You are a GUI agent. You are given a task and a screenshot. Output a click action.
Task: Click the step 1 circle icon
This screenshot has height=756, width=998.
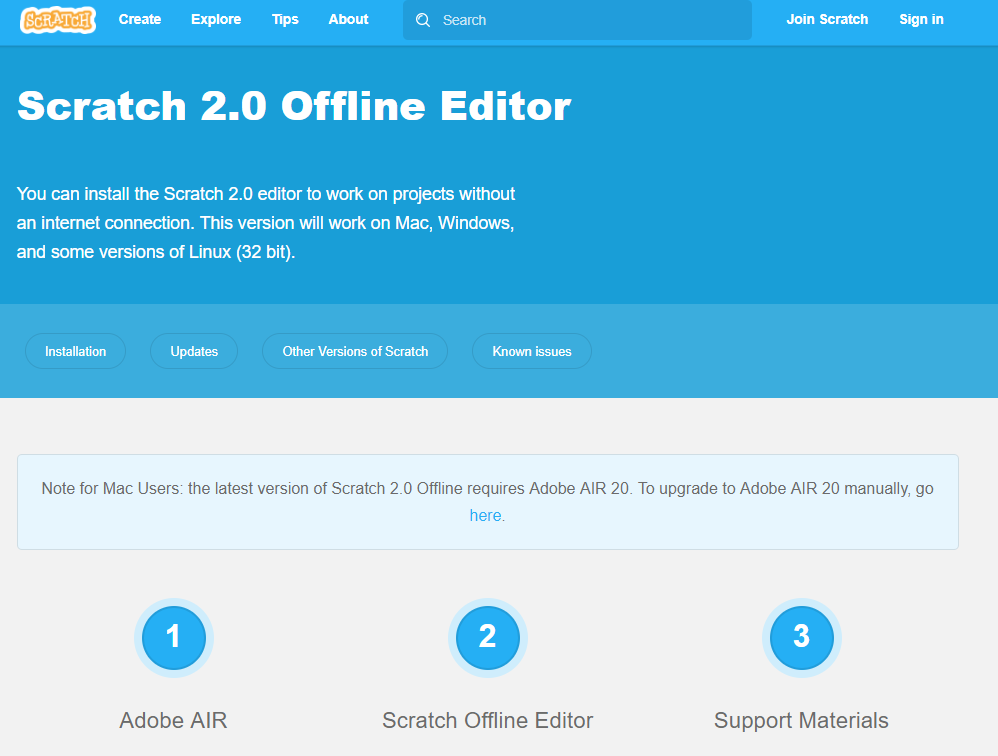(x=174, y=638)
